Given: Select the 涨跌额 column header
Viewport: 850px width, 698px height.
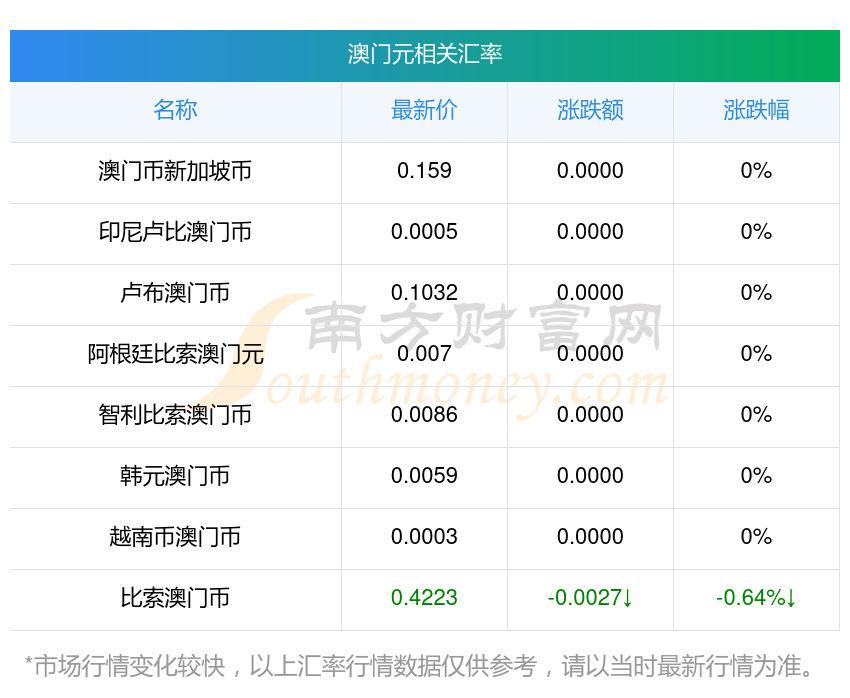Looking at the screenshot, I should point(590,110).
